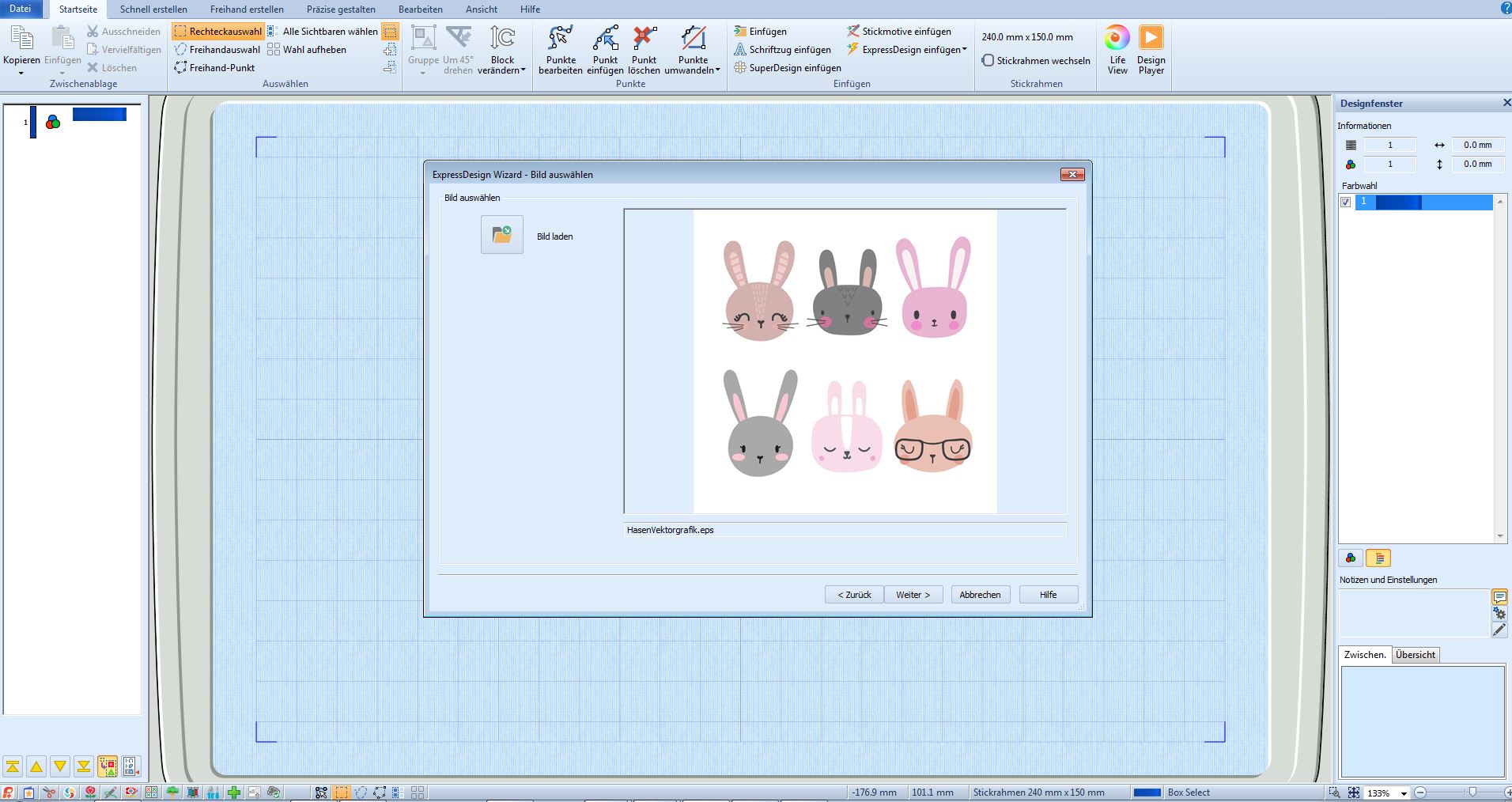
Task: Open the Punkte umwandeln dropdown
Action: coord(717,70)
